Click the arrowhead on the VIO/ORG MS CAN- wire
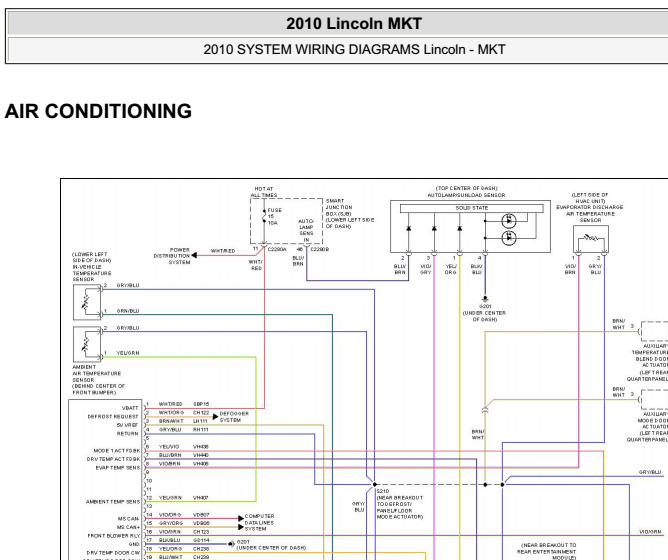The width and height of the screenshot is (668, 560). (x=241, y=519)
